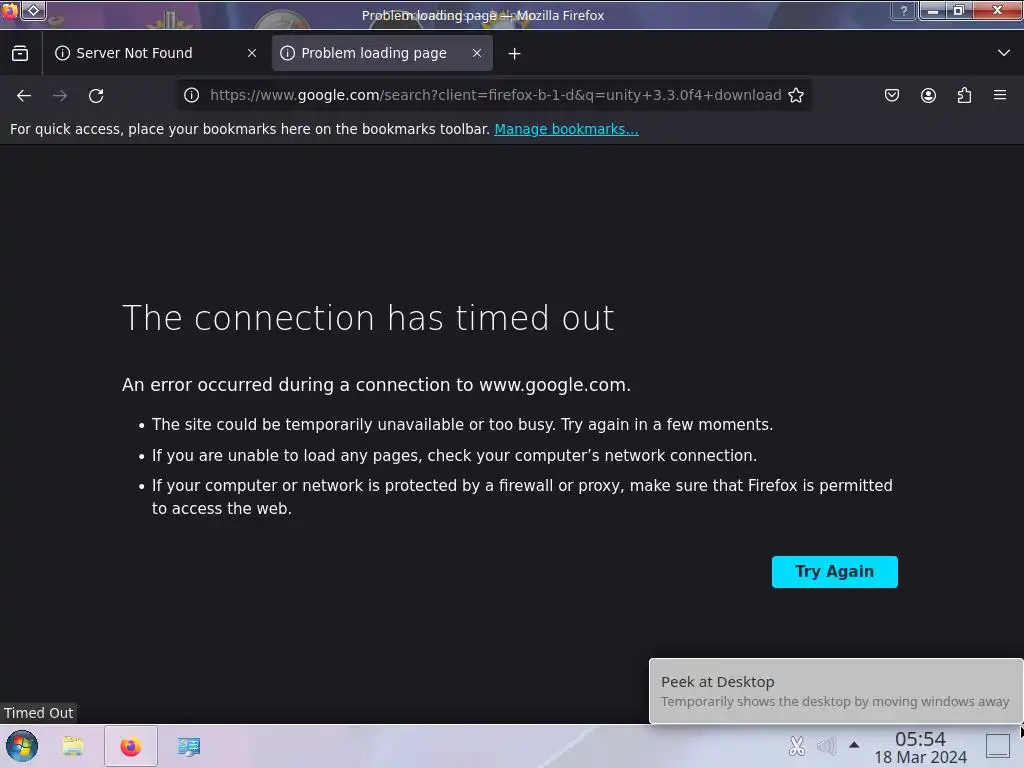
Task: Click the forward navigation arrow
Action: (x=60, y=95)
